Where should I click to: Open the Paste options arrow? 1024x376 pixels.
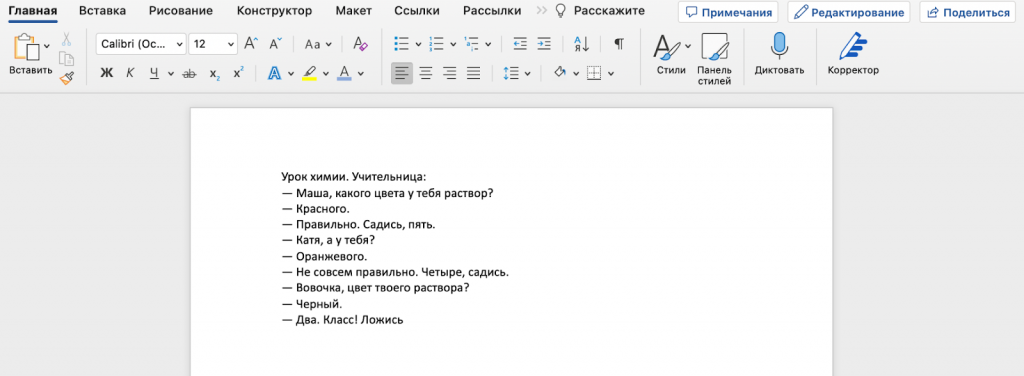pyautogui.click(x=47, y=46)
